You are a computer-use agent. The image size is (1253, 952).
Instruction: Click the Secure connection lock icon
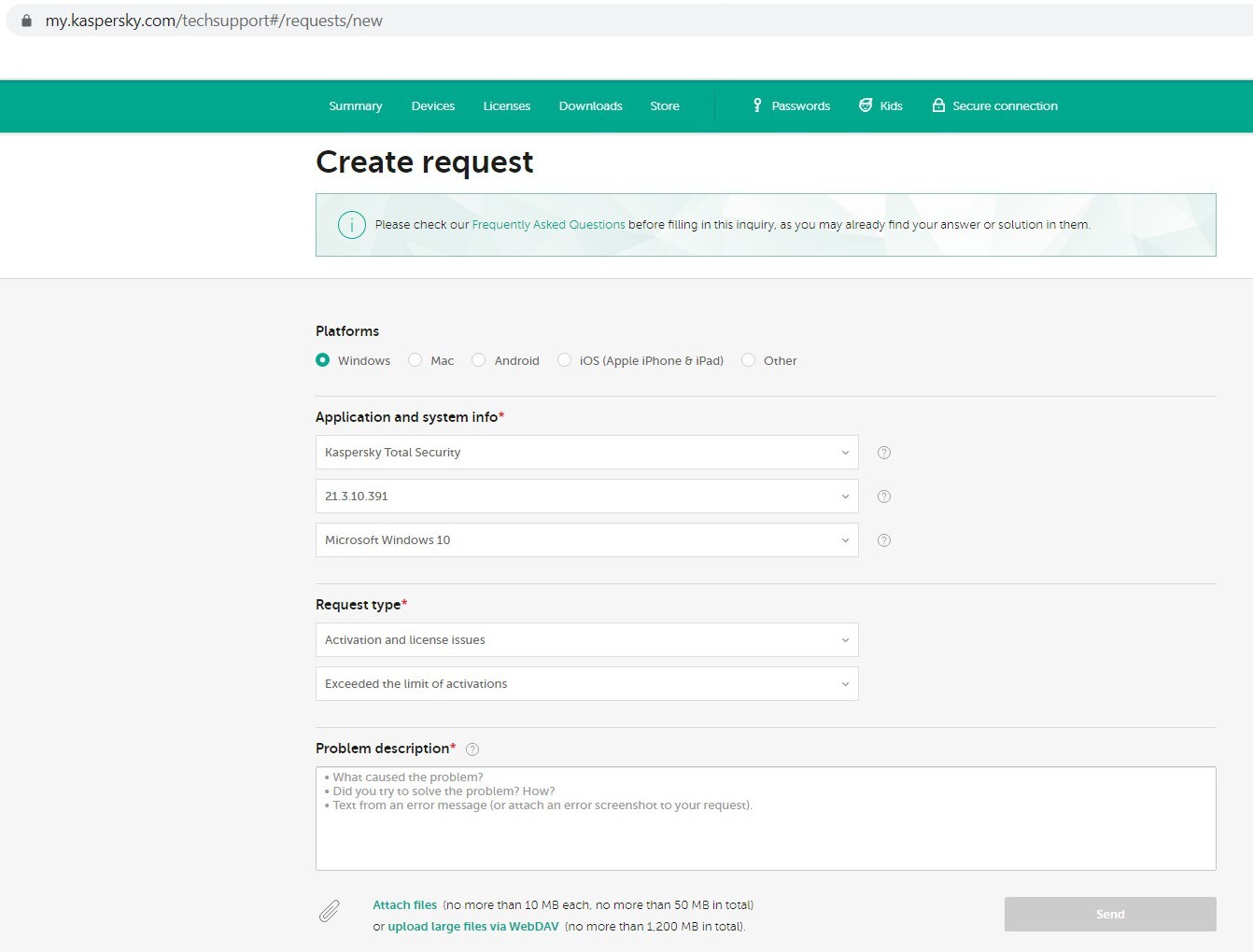point(938,105)
